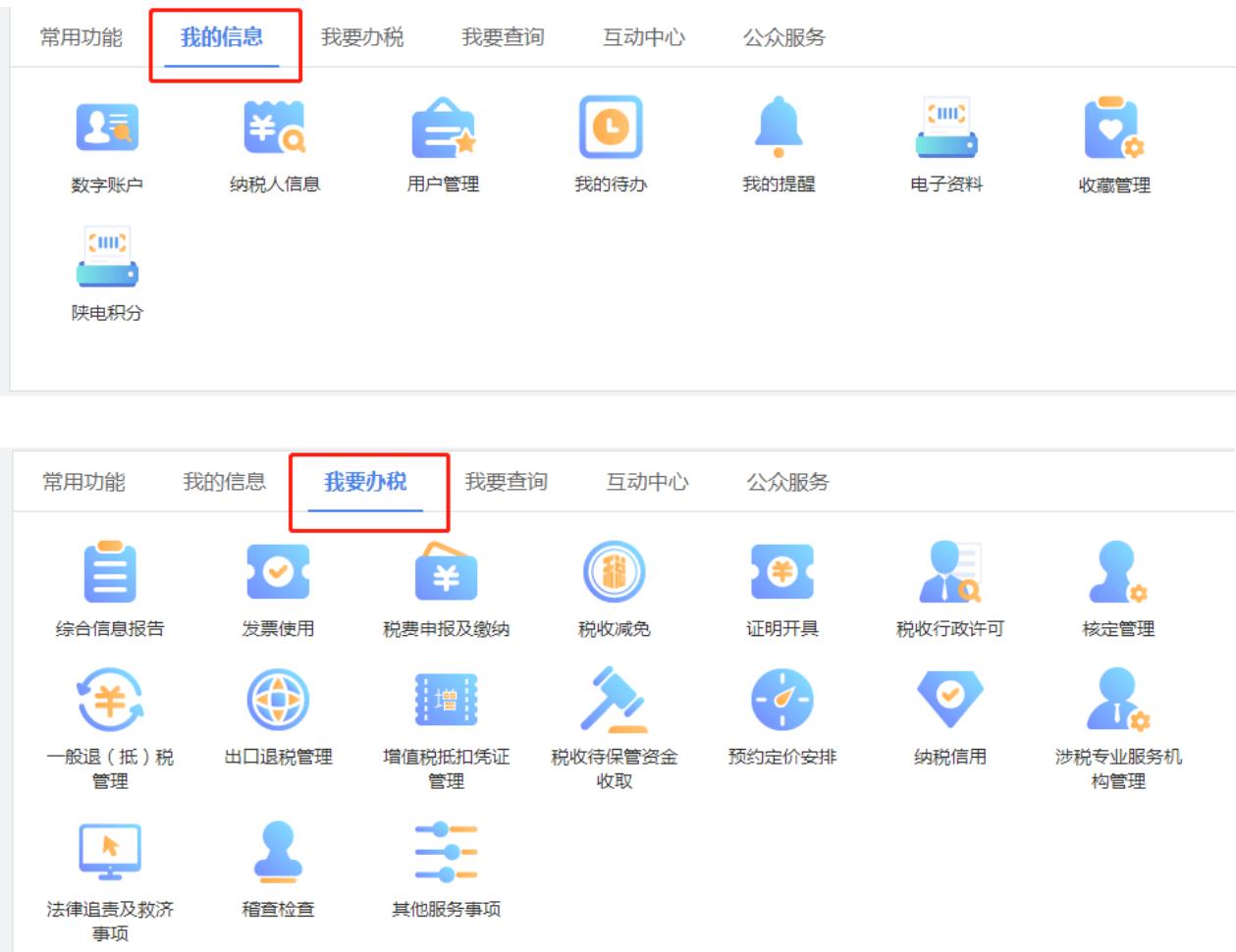
Task: Click the 纳税信用 icon
Action: click(x=949, y=699)
